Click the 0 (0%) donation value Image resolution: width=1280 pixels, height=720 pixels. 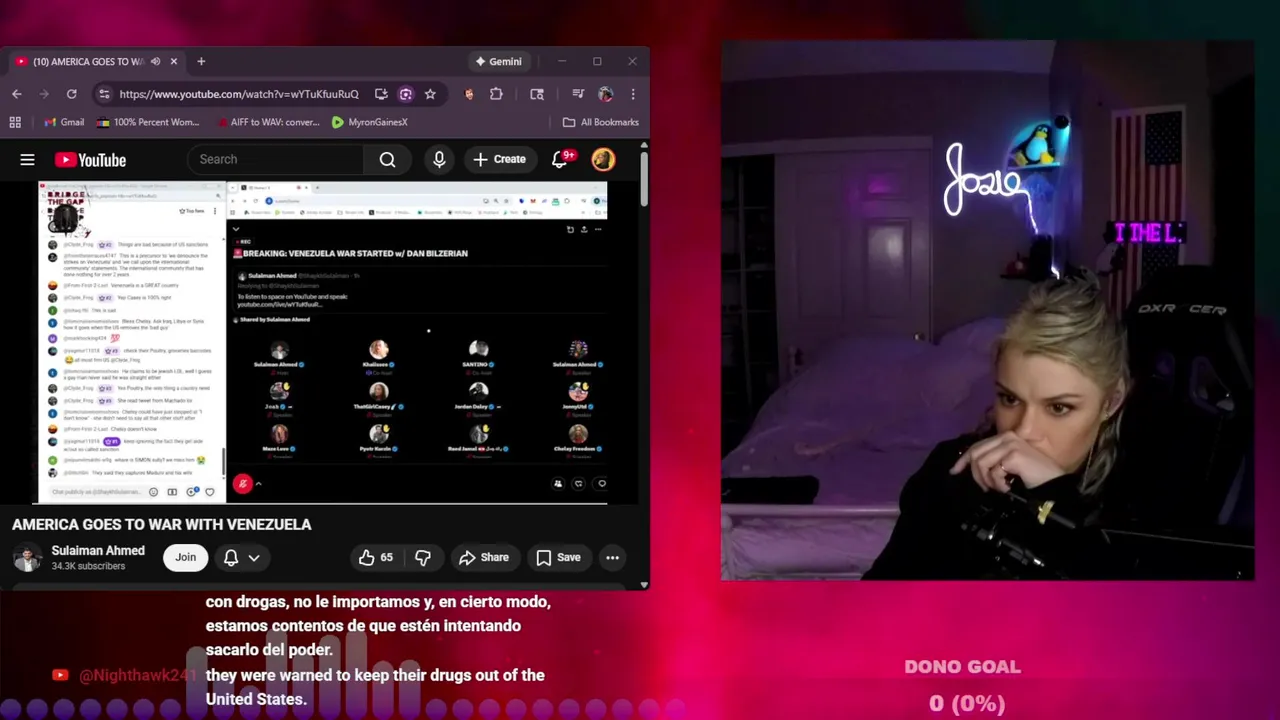pos(966,704)
